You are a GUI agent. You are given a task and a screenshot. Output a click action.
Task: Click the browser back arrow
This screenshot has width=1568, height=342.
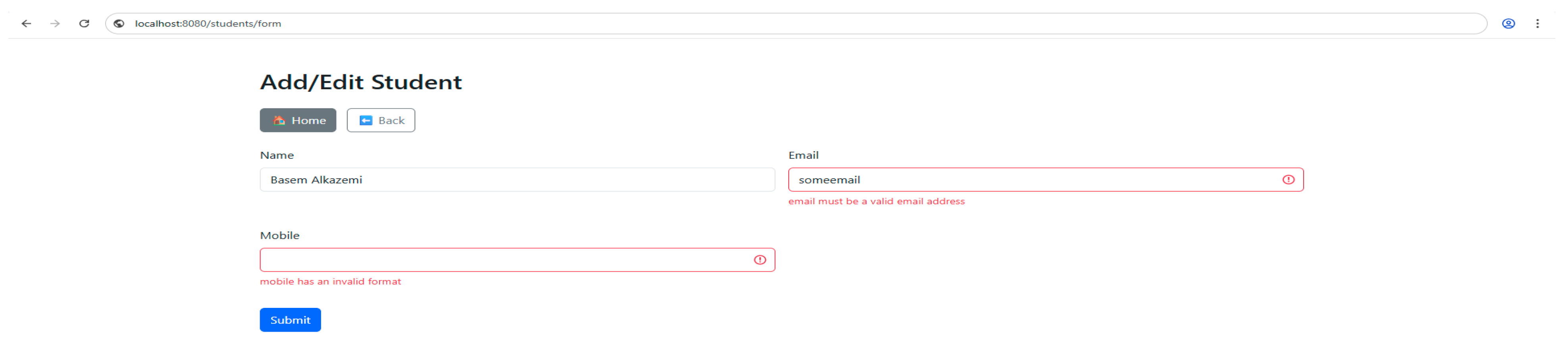tap(26, 24)
